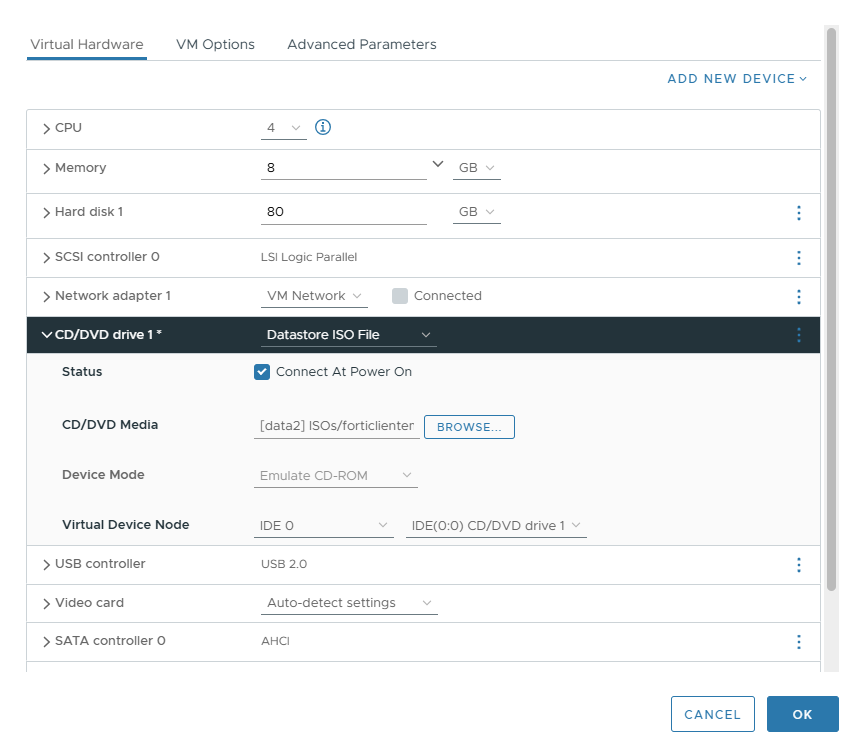
Task: Click the BROWSE button
Action: [x=469, y=427]
